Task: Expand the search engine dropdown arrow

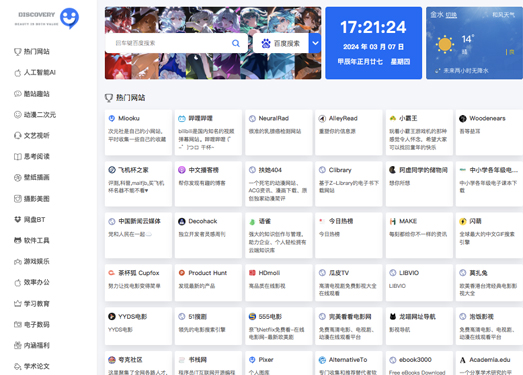Action: click(x=315, y=43)
